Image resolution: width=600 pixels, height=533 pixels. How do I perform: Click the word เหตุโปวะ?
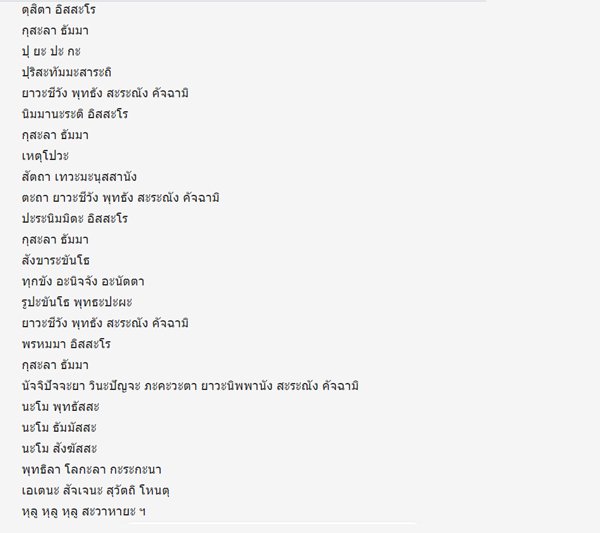coord(45,156)
